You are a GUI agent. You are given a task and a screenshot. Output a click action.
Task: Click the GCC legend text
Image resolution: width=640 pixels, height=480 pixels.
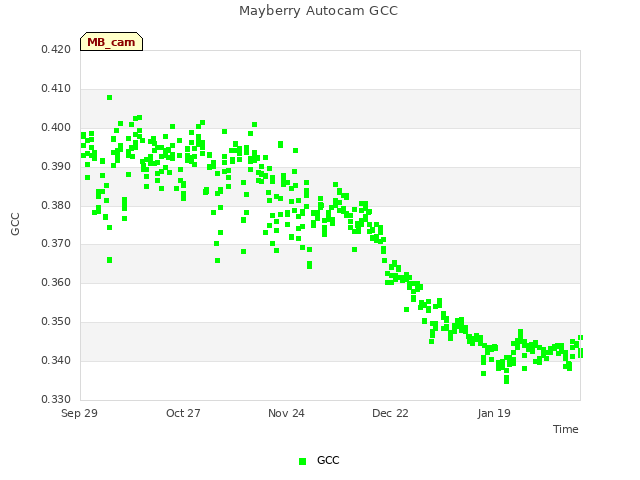[328, 460]
